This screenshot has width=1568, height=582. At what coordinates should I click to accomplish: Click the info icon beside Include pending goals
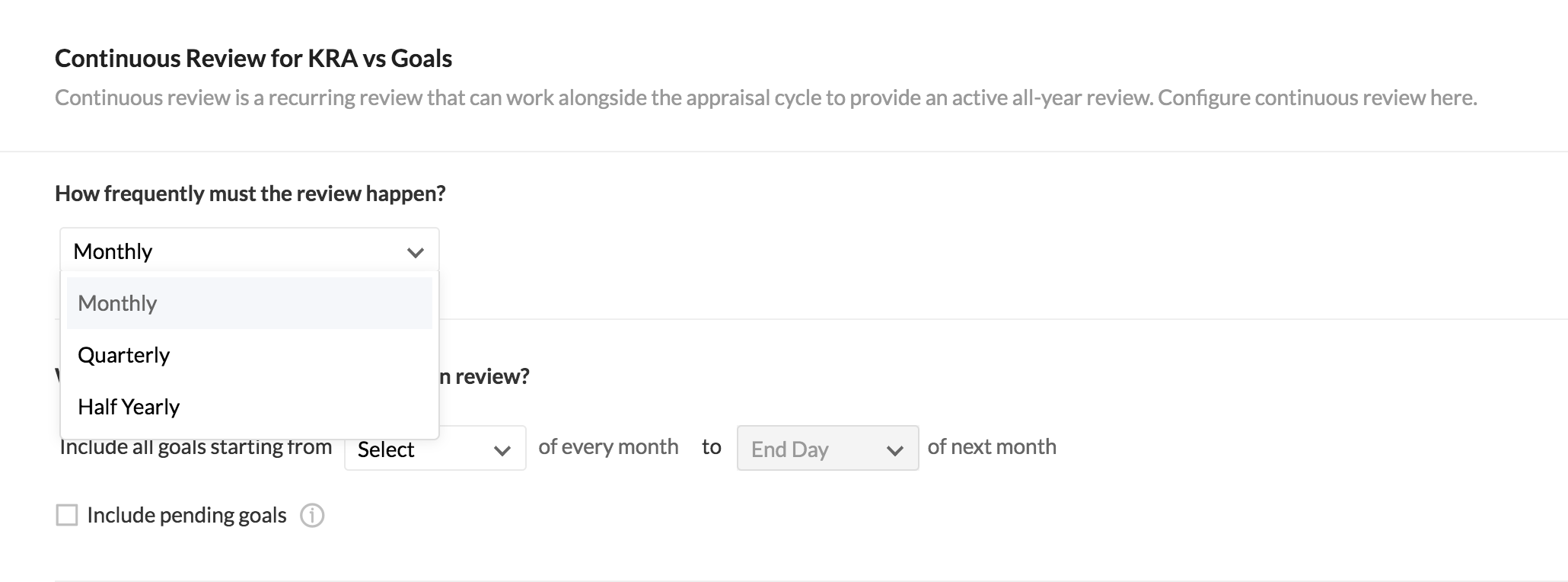pos(312,516)
